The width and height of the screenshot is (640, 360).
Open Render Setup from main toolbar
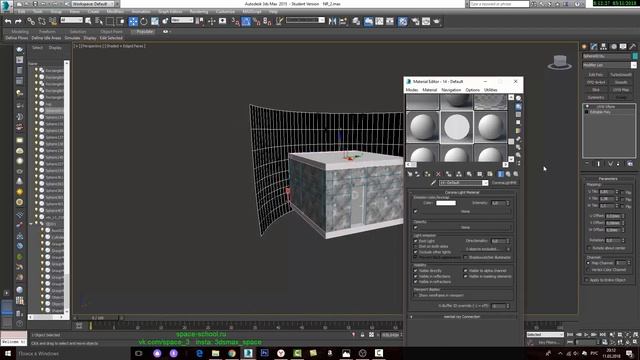click(415, 21)
